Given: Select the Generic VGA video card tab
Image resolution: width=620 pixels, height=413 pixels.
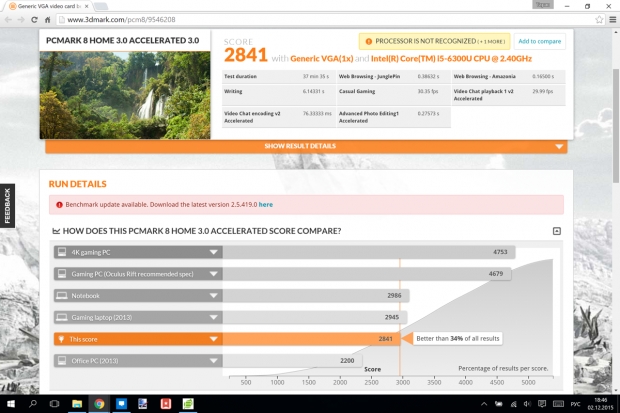Looking at the screenshot, I should [x=48, y=6].
